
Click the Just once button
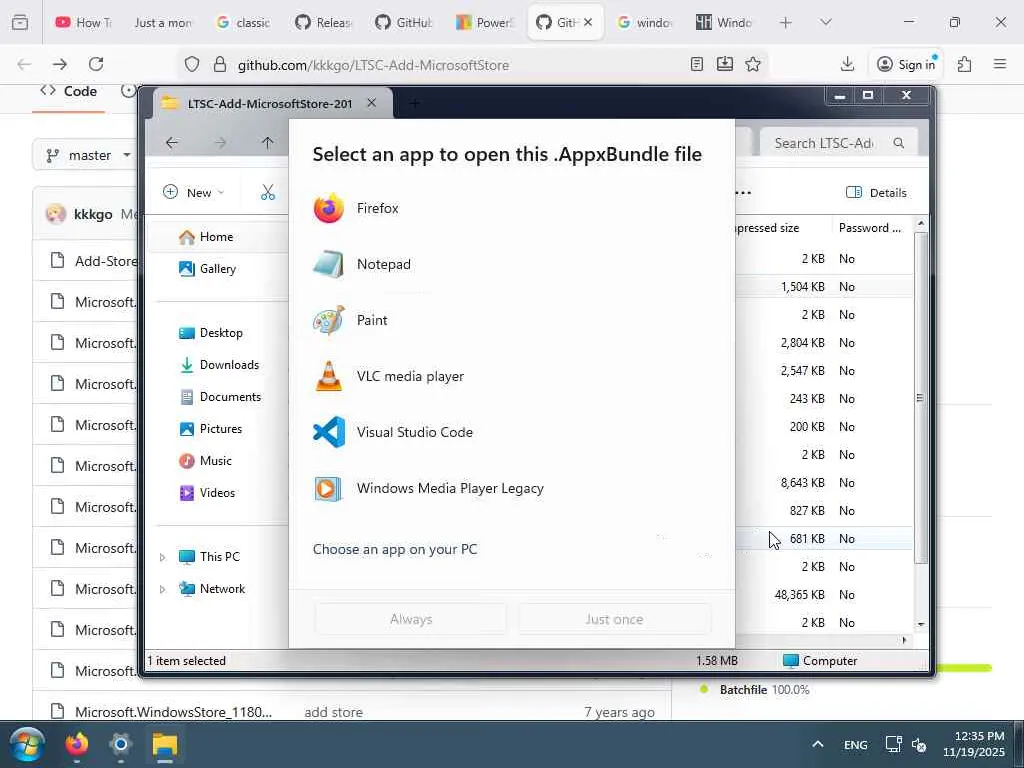click(614, 619)
